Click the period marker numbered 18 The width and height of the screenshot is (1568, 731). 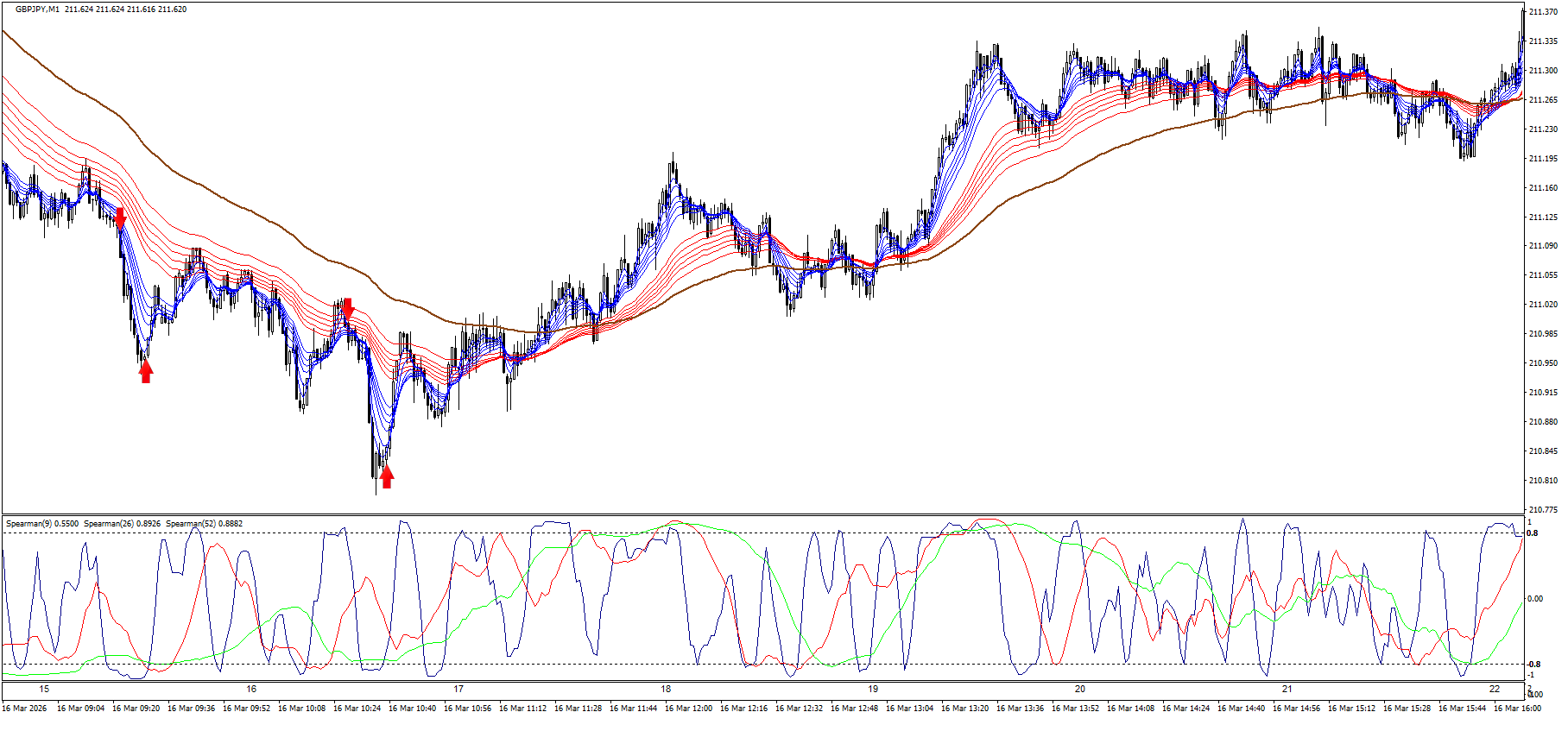click(x=666, y=690)
